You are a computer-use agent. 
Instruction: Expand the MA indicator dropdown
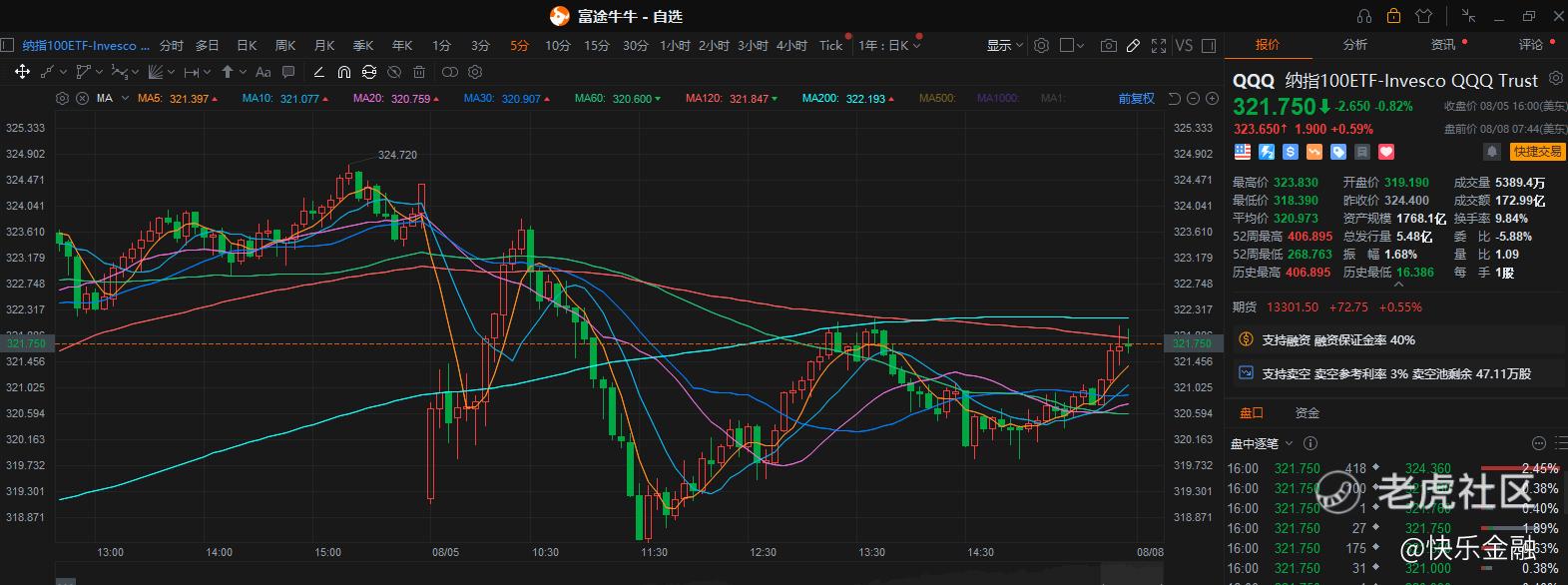(126, 99)
